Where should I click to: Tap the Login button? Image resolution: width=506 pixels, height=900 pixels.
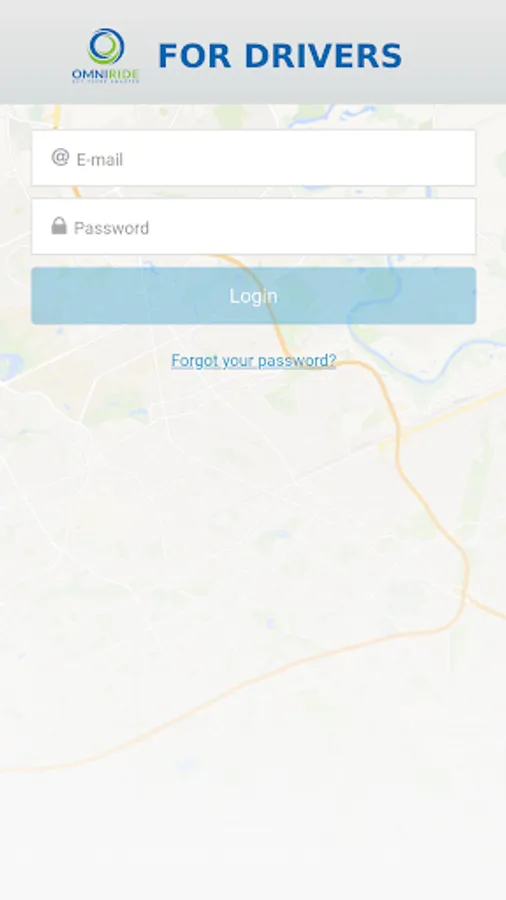[x=254, y=296]
